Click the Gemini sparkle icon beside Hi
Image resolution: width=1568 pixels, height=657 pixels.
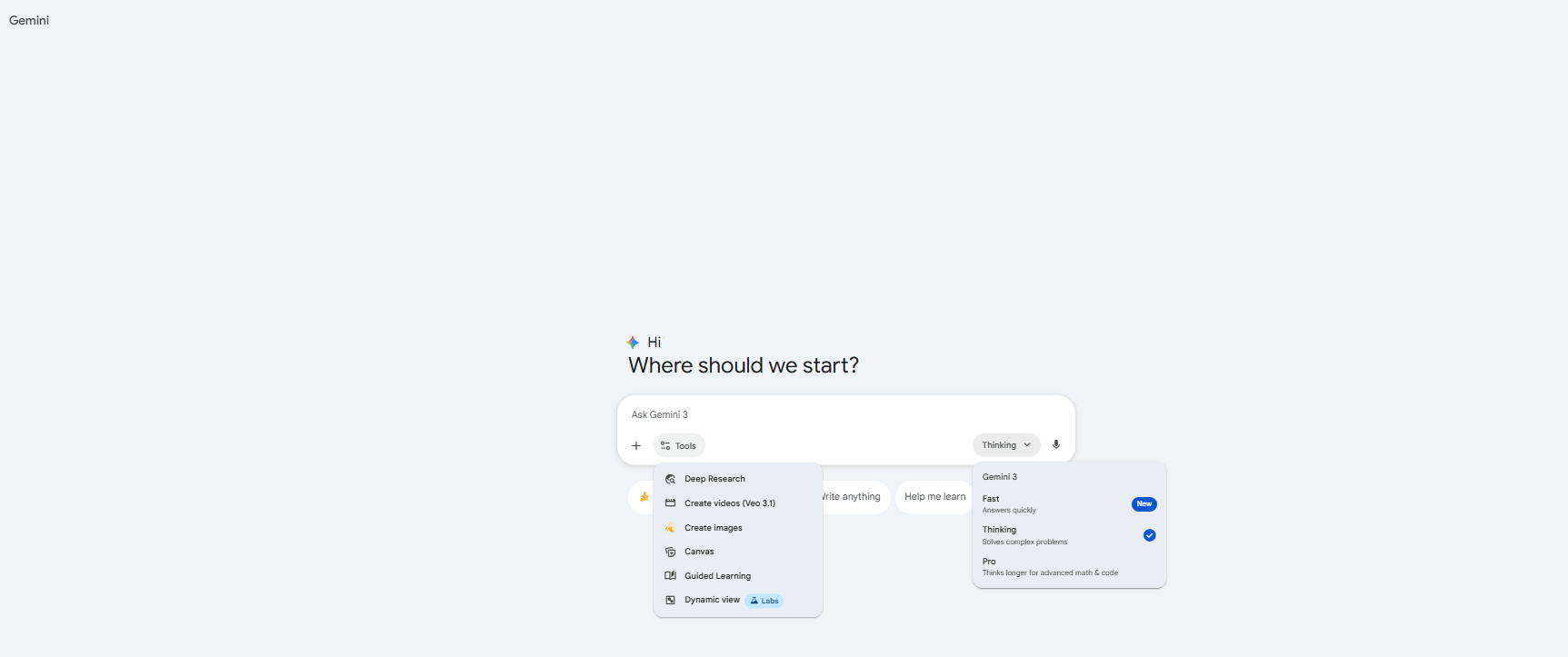click(633, 343)
